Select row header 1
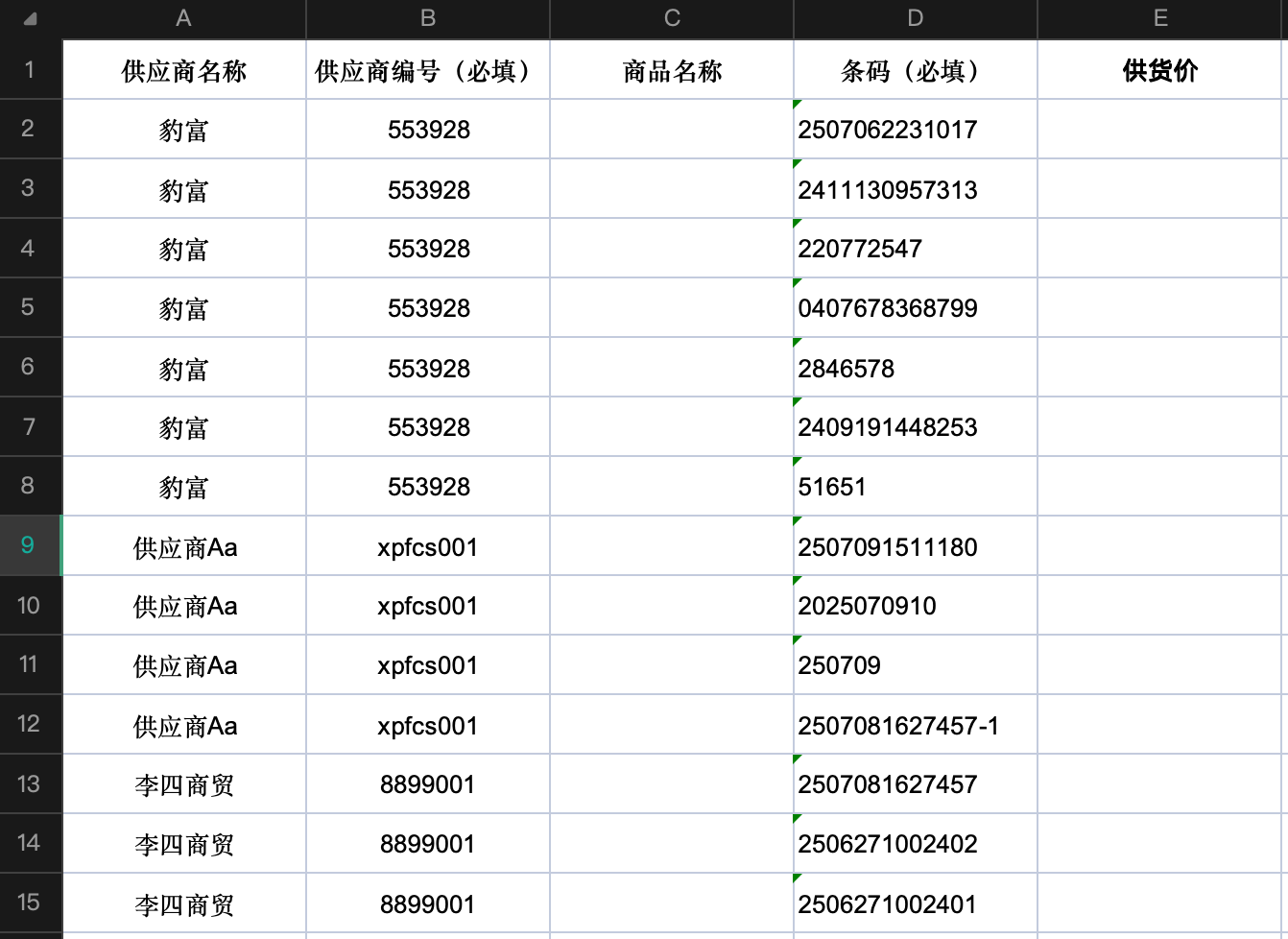Image resolution: width=1288 pixels, height=939 pixels. coord(29,70)
